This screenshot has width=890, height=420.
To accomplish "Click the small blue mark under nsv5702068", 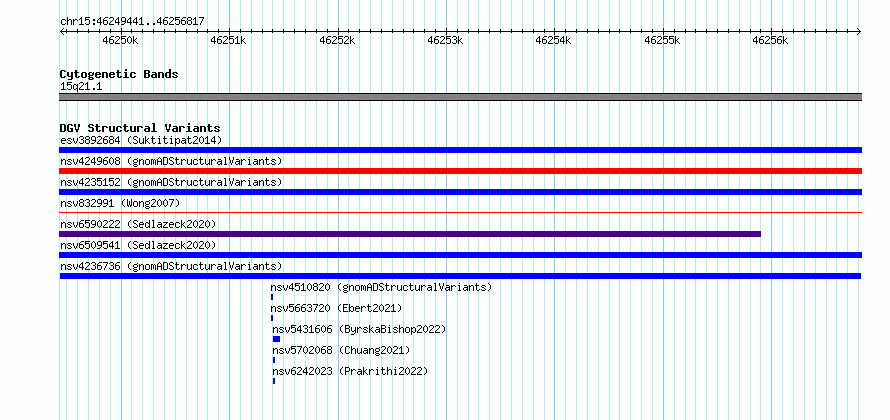I will pyautogui.click(x=274, y=360).
